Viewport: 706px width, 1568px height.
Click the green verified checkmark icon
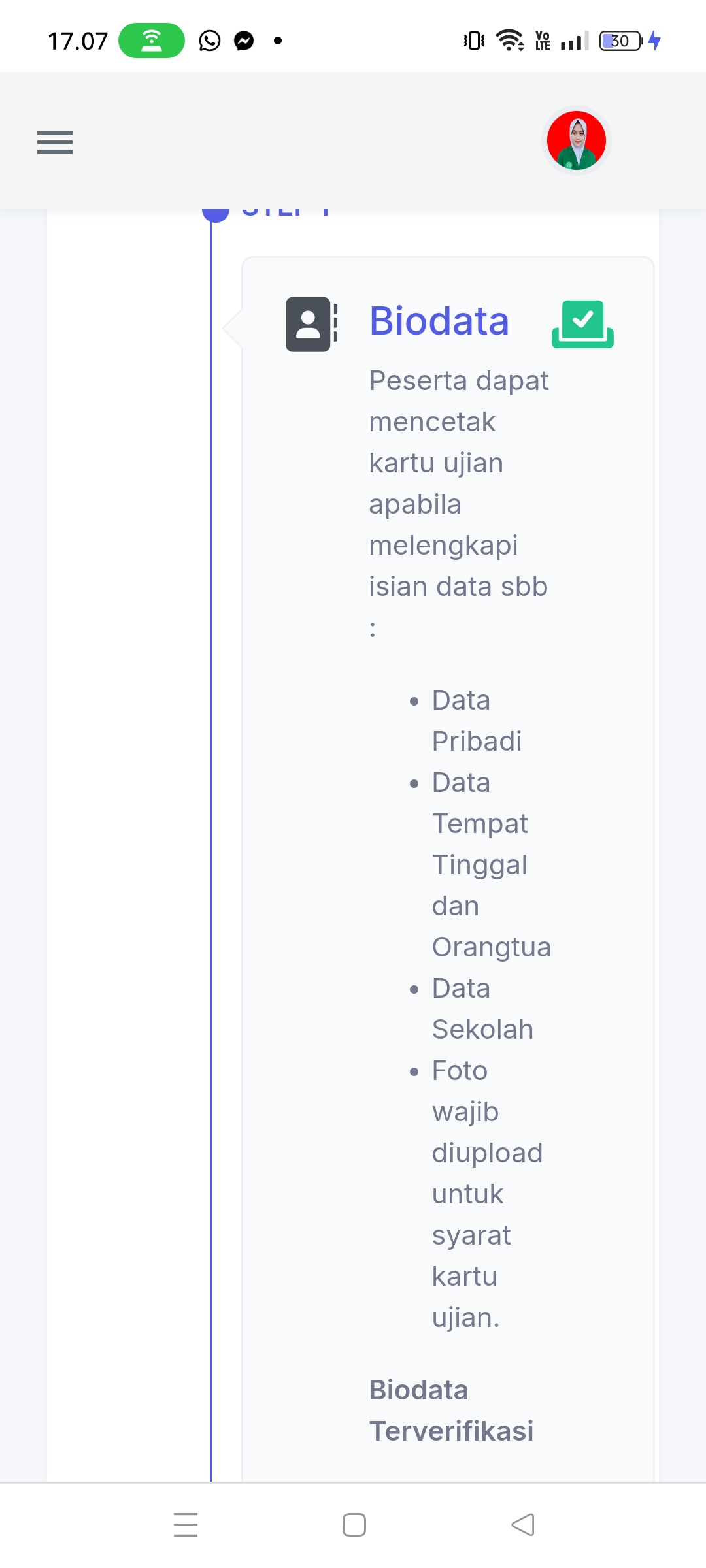point(582,324)
